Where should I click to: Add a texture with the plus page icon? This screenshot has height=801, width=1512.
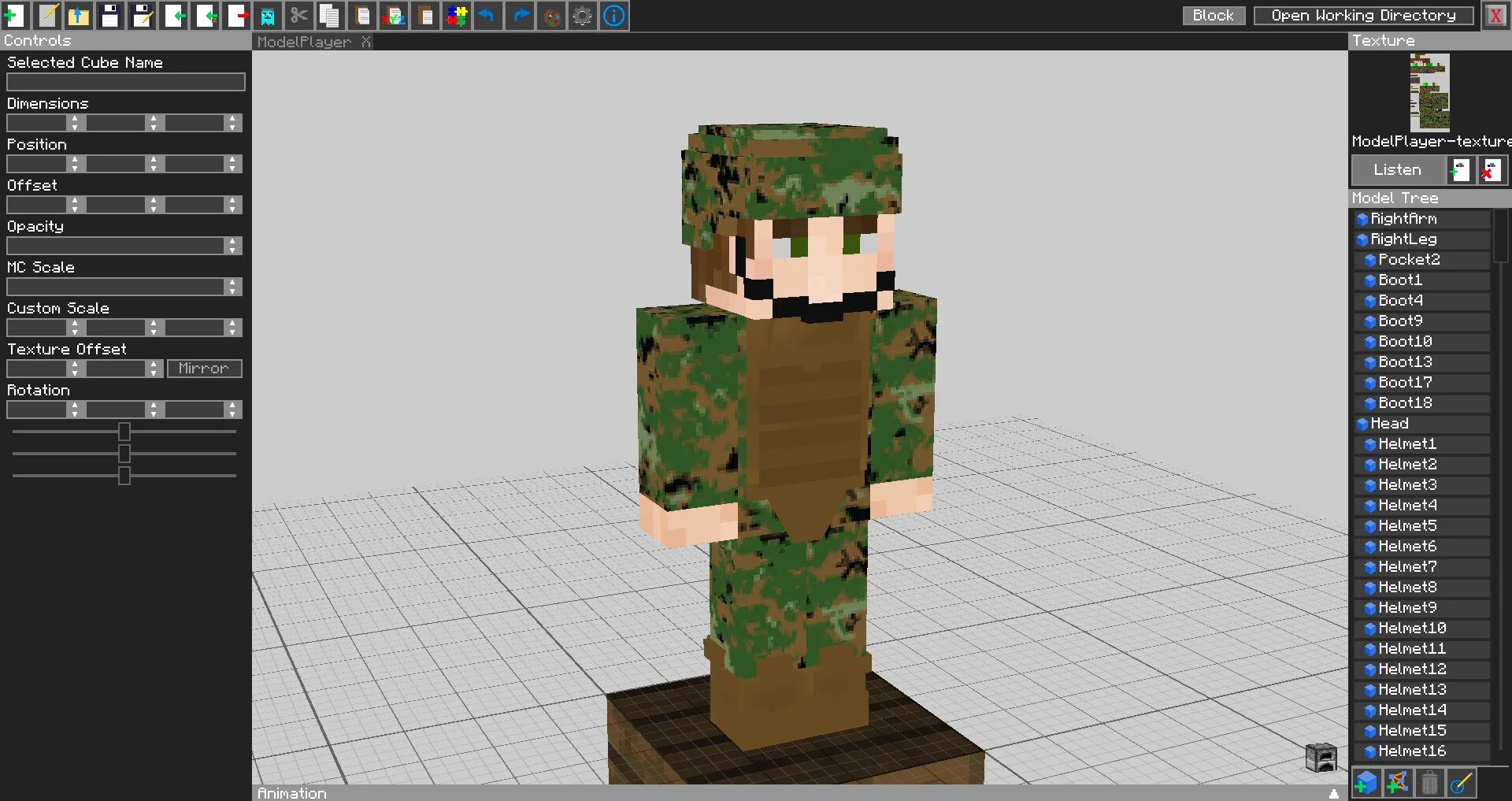(x=1460, y=169)
